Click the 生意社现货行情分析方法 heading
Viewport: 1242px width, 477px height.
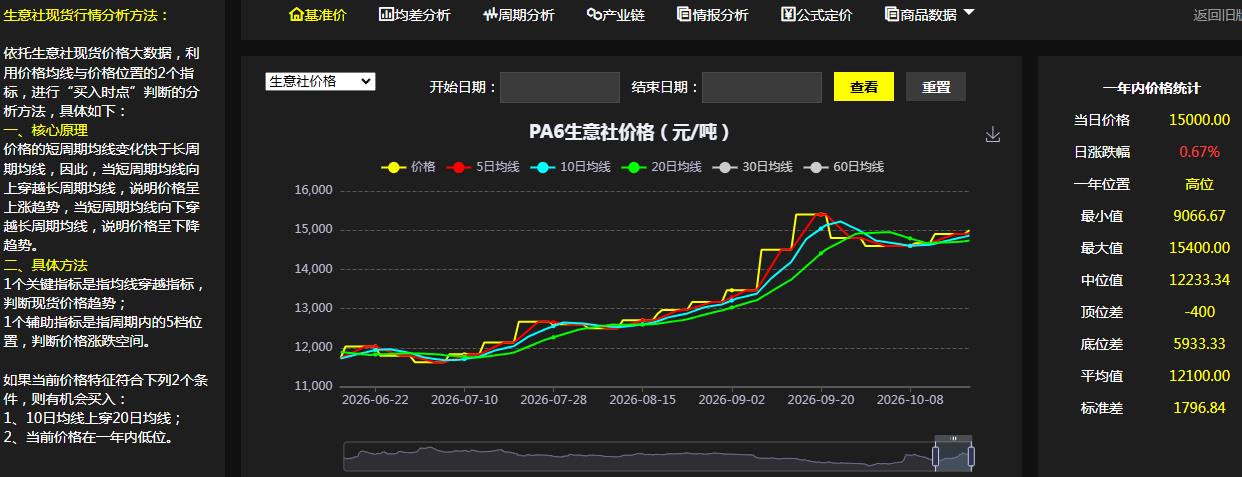[87, 15]
